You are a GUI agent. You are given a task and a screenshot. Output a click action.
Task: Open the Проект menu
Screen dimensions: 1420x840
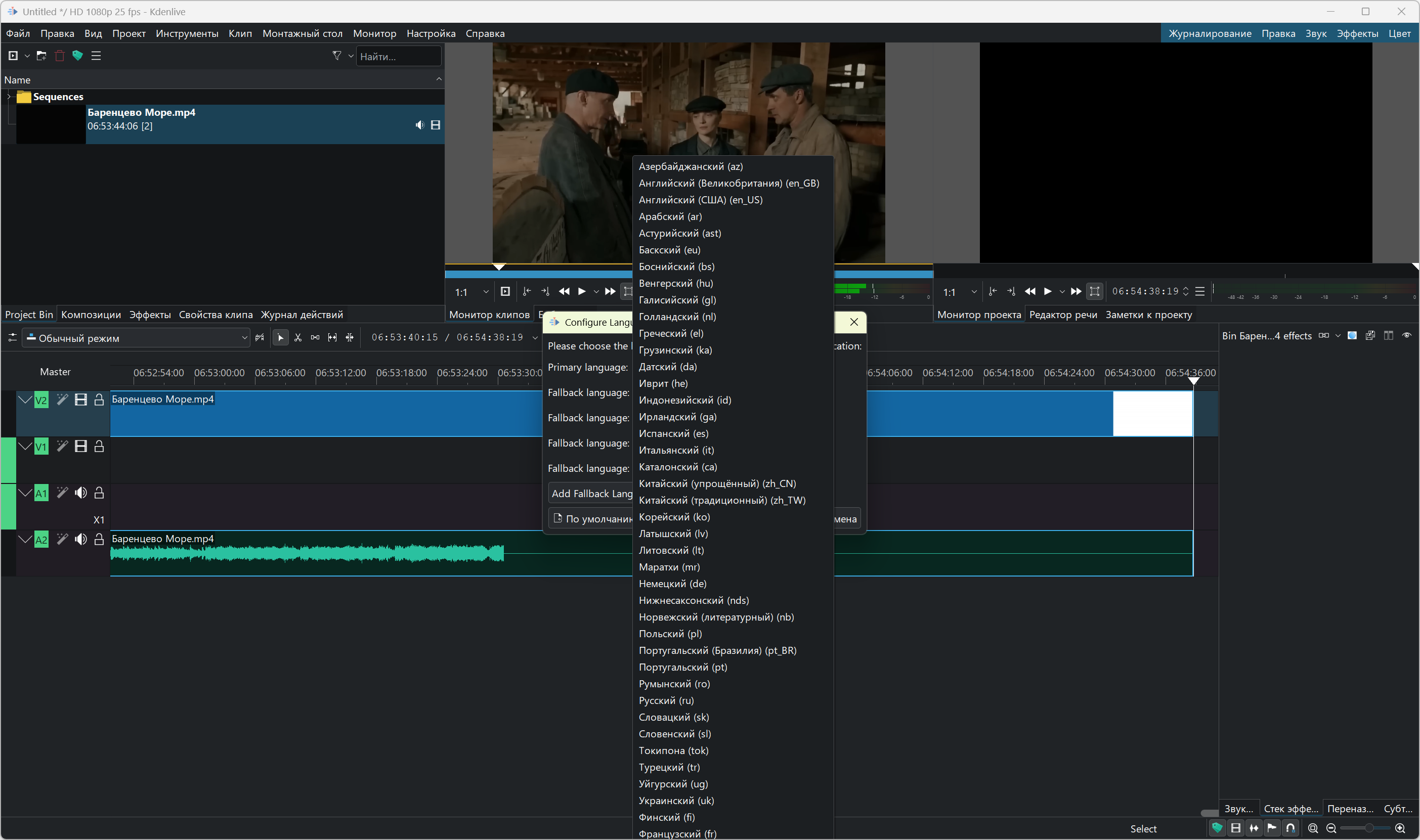128,33
